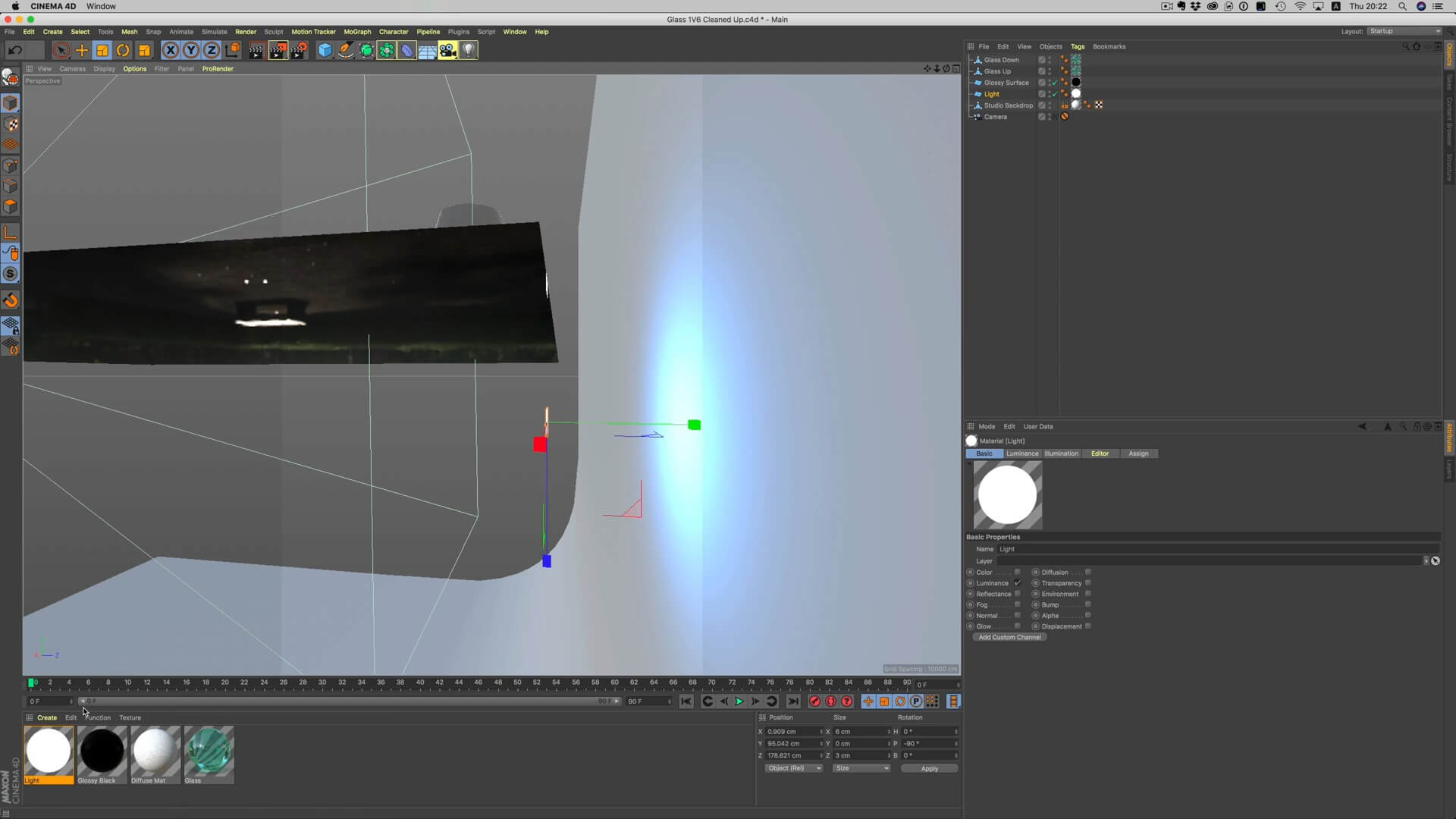Open the Object (Rel) coordinate dropdown
This screenshot has height=819, width=1456.
click(x=793, y=768)
